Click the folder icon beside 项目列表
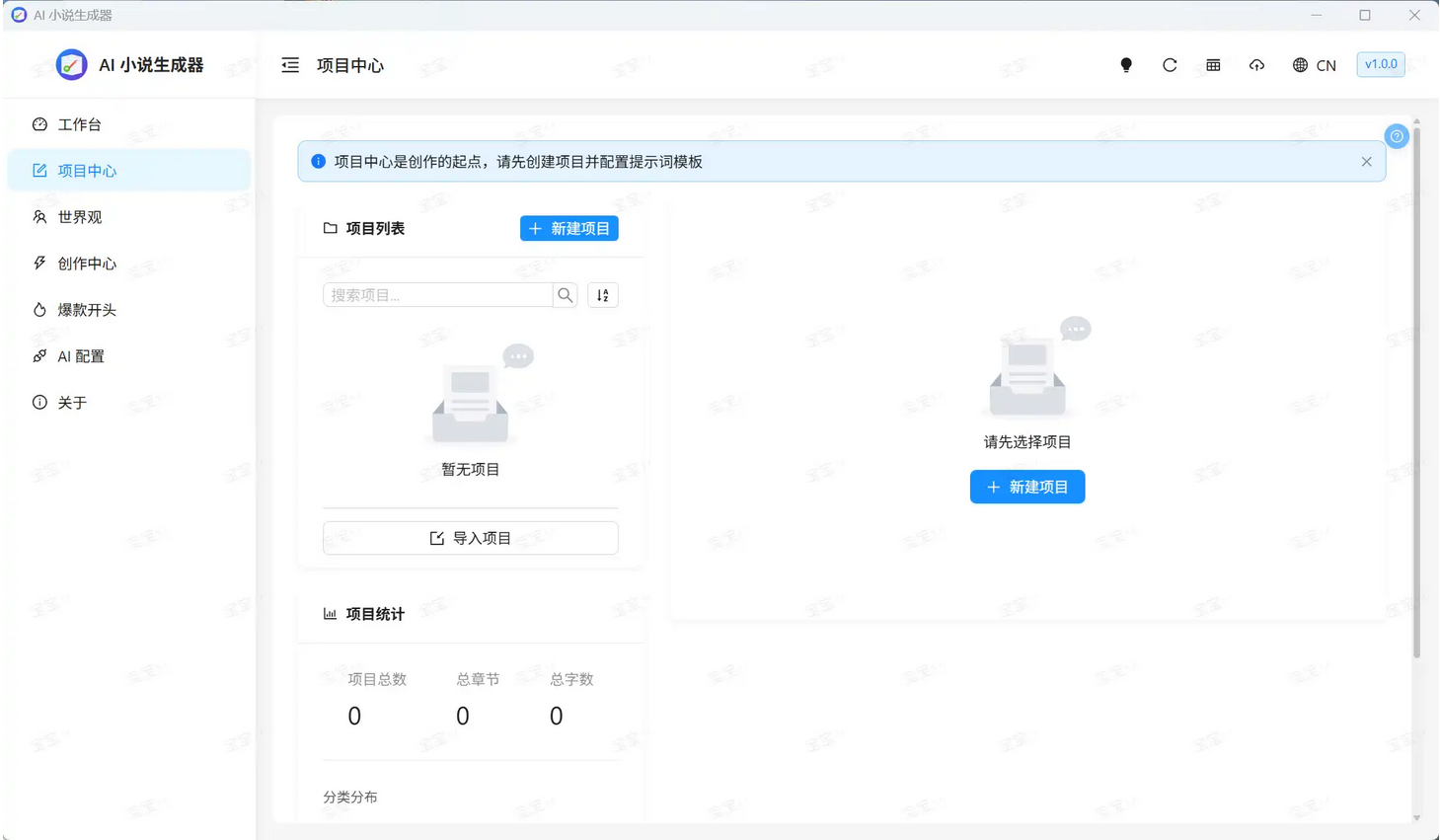Viewport: 1440px width, 840px height. (x=330, y=229)
